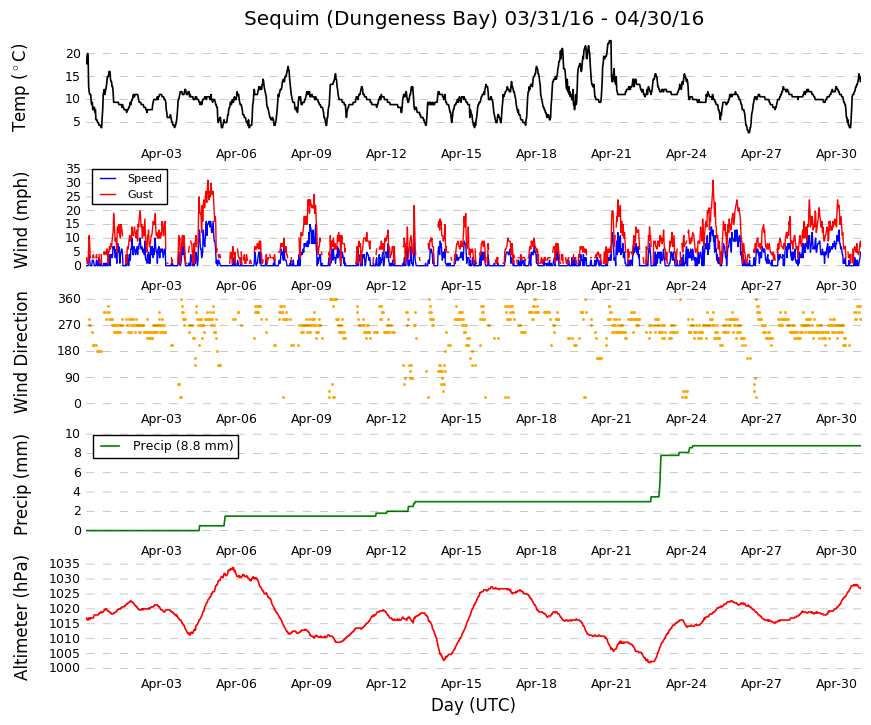Viewport: 871px width, 725px height.
Task: Click the red Gust legend line
Action: tap(108, 194)
